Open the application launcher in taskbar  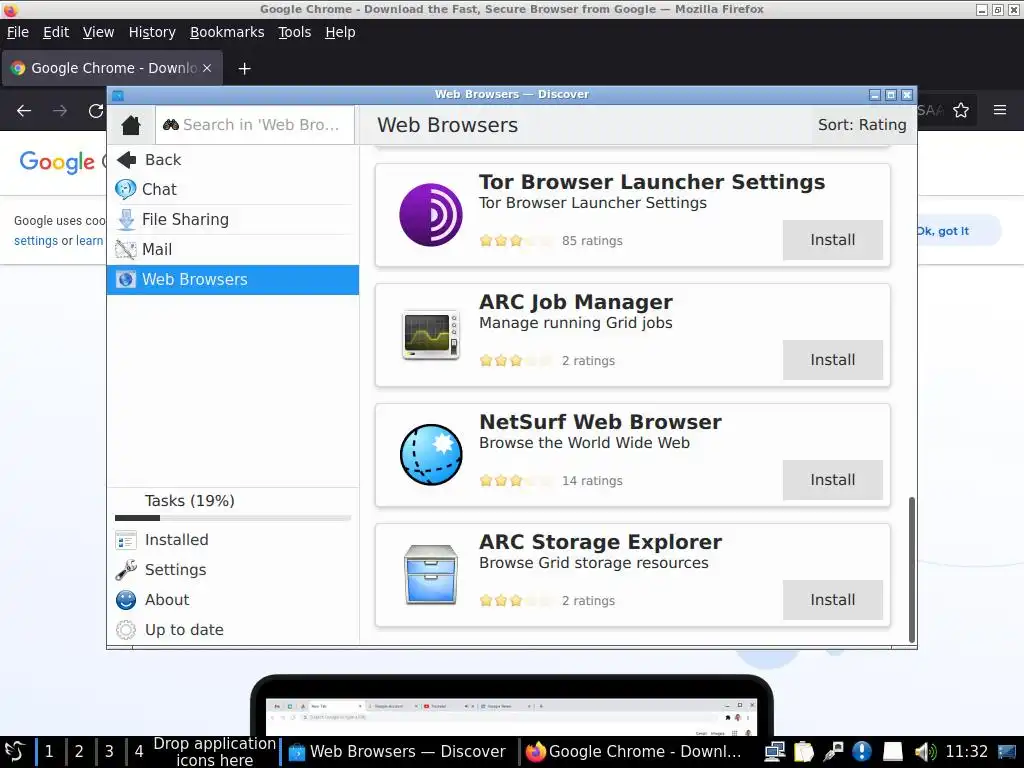click(x=15, y=752)
